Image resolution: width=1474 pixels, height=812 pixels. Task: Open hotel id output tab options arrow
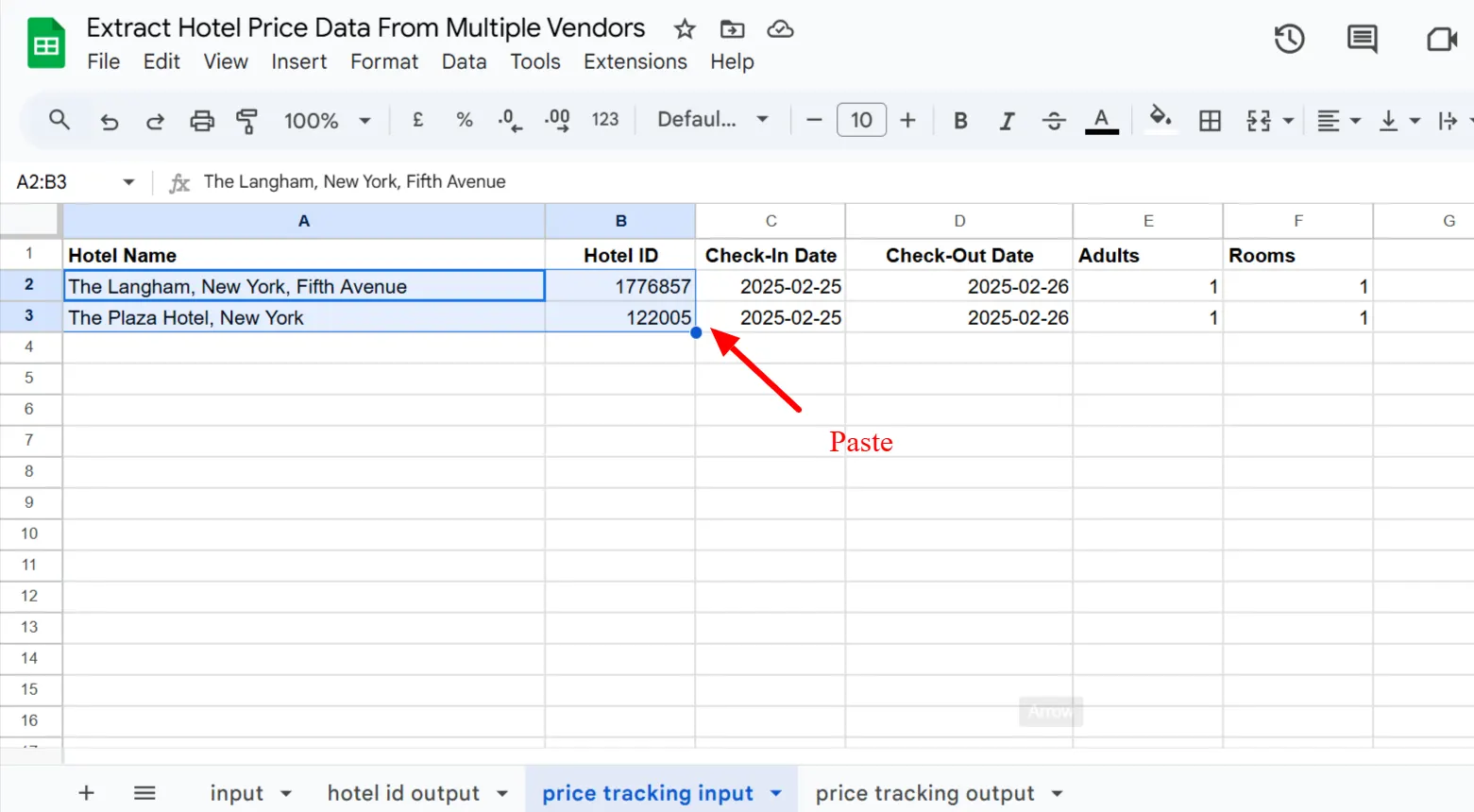(x=502, y=794)
